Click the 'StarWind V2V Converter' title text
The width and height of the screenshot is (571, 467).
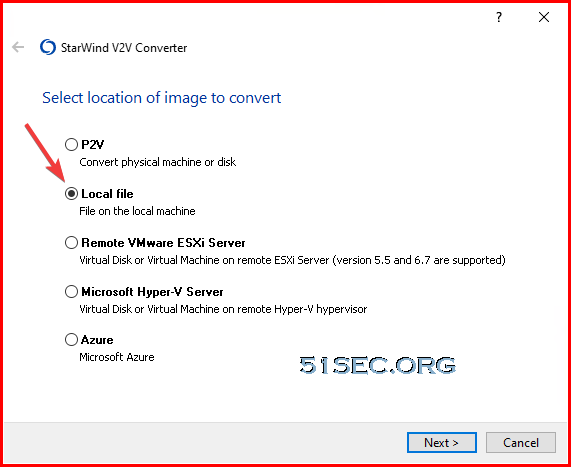[124, 48]
